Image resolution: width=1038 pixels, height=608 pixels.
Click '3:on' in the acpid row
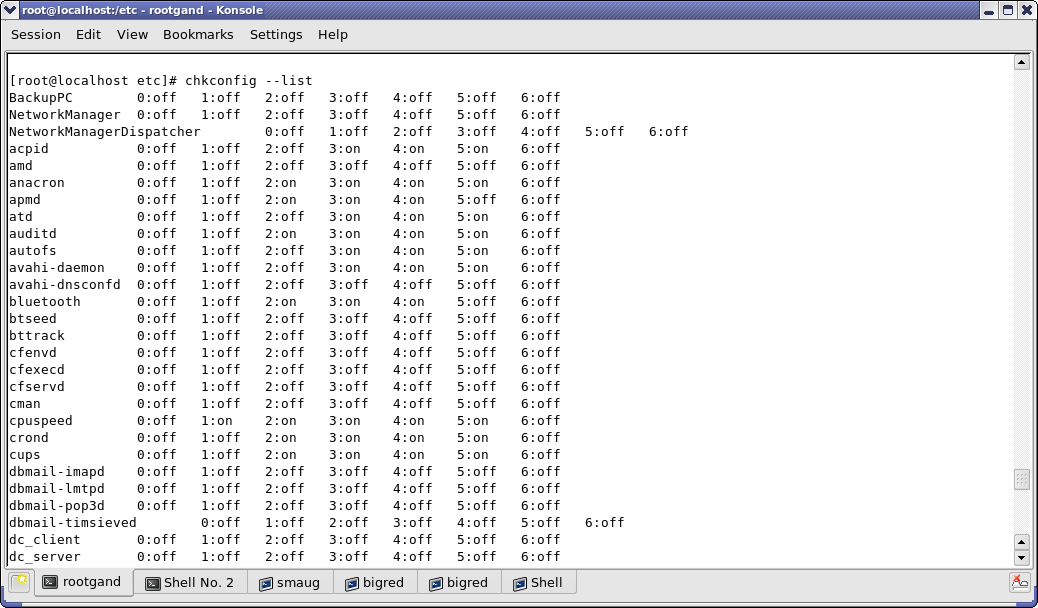point(344,149)
